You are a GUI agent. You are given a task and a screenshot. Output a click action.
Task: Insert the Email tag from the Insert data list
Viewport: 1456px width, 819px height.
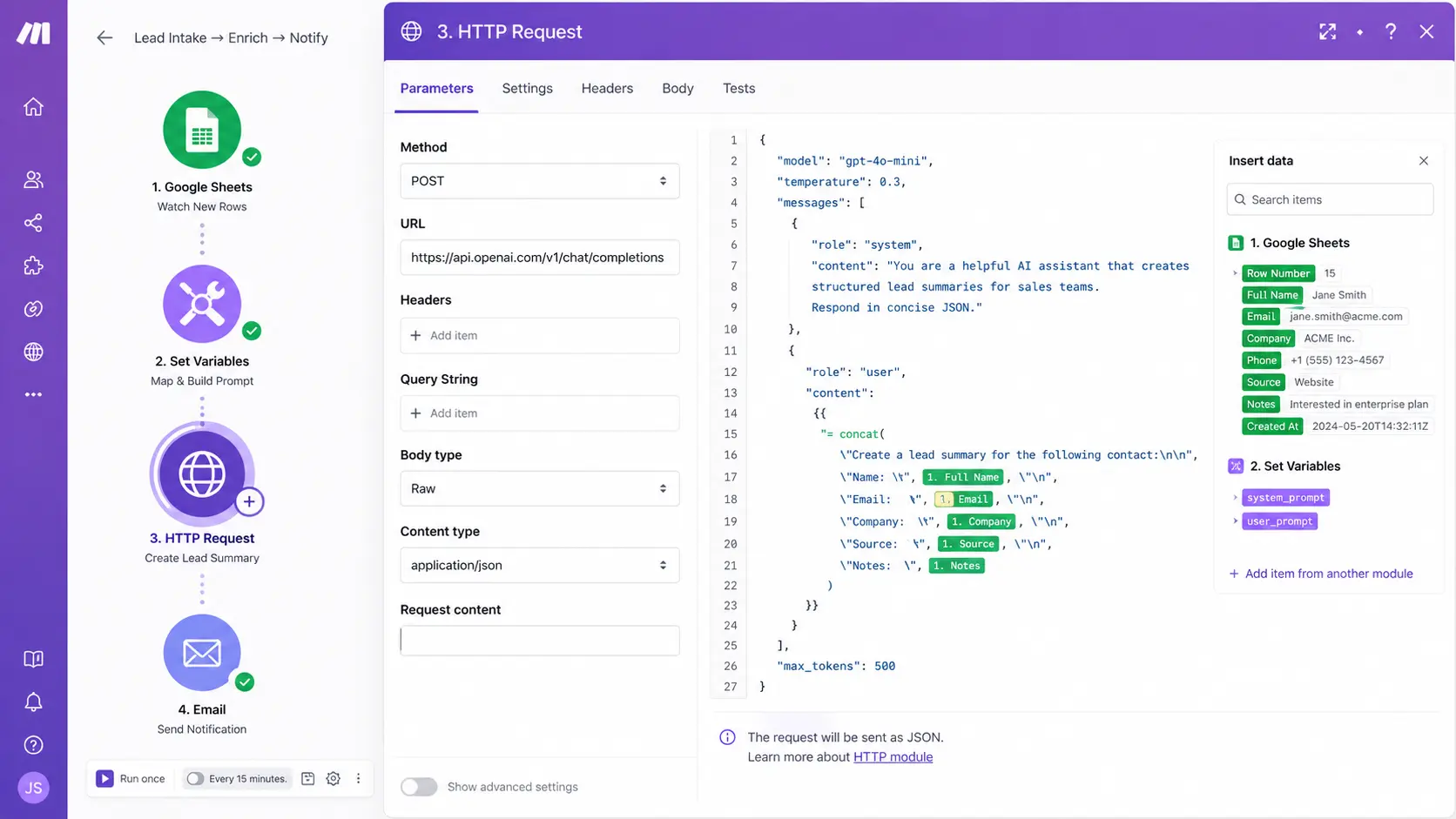(1260, 317)
